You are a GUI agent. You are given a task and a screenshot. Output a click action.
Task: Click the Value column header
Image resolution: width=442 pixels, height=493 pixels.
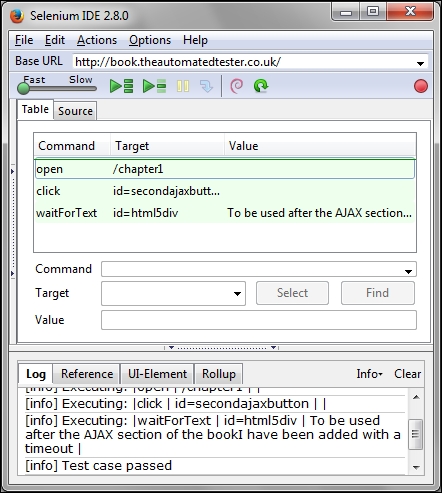(320, 146)
